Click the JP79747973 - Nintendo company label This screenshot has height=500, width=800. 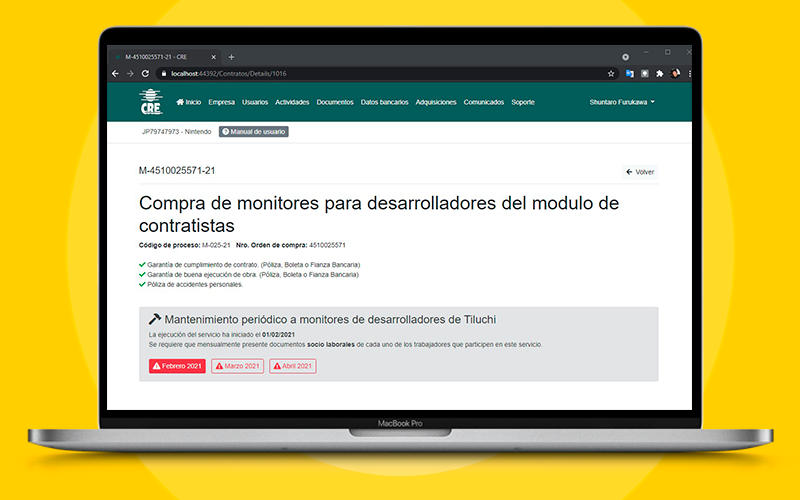click(177, 132)
